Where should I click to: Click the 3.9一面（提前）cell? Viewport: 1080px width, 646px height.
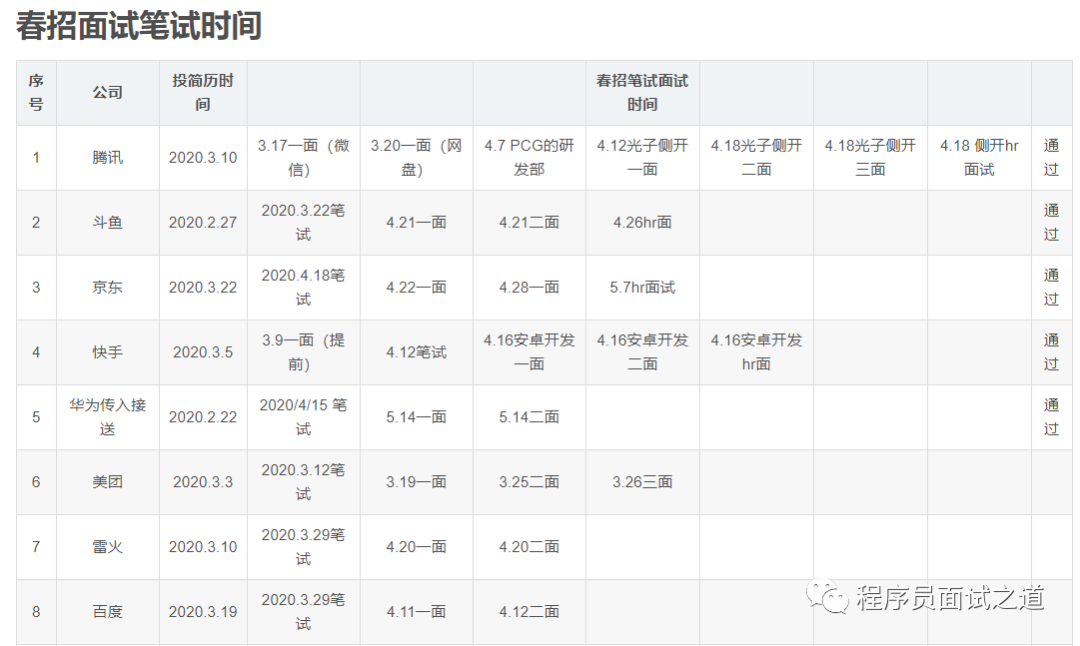(x=303, y=352)
